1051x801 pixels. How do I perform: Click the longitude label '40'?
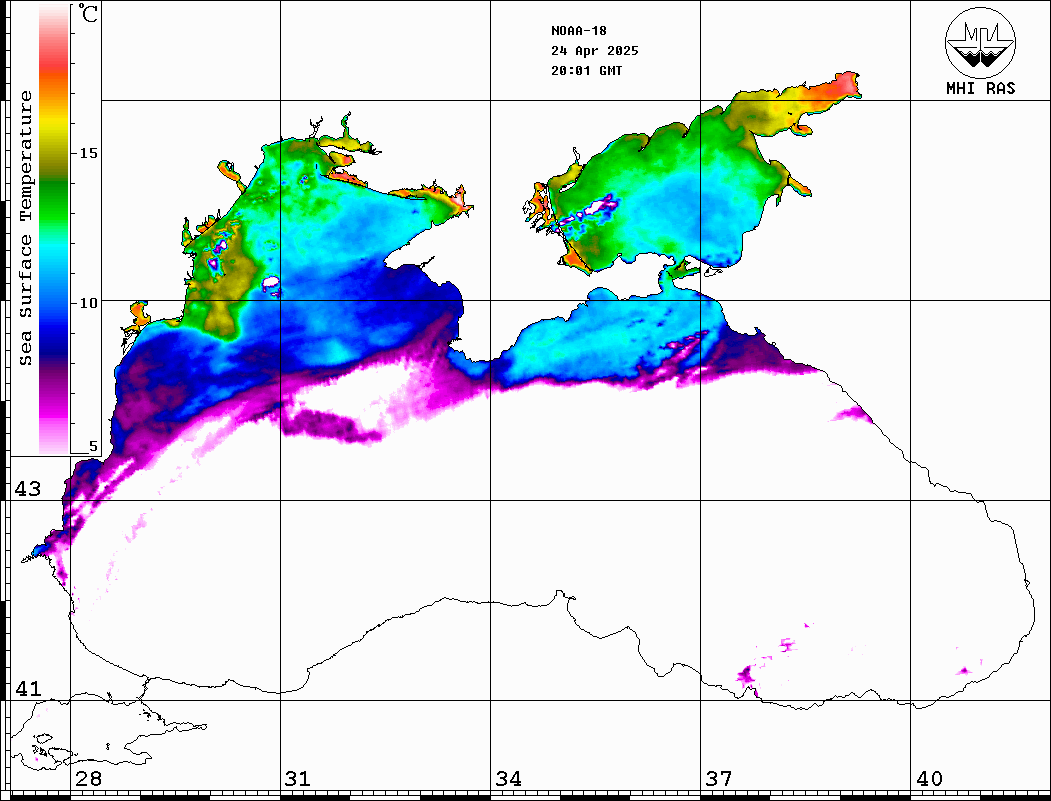(x=929, y=779)
